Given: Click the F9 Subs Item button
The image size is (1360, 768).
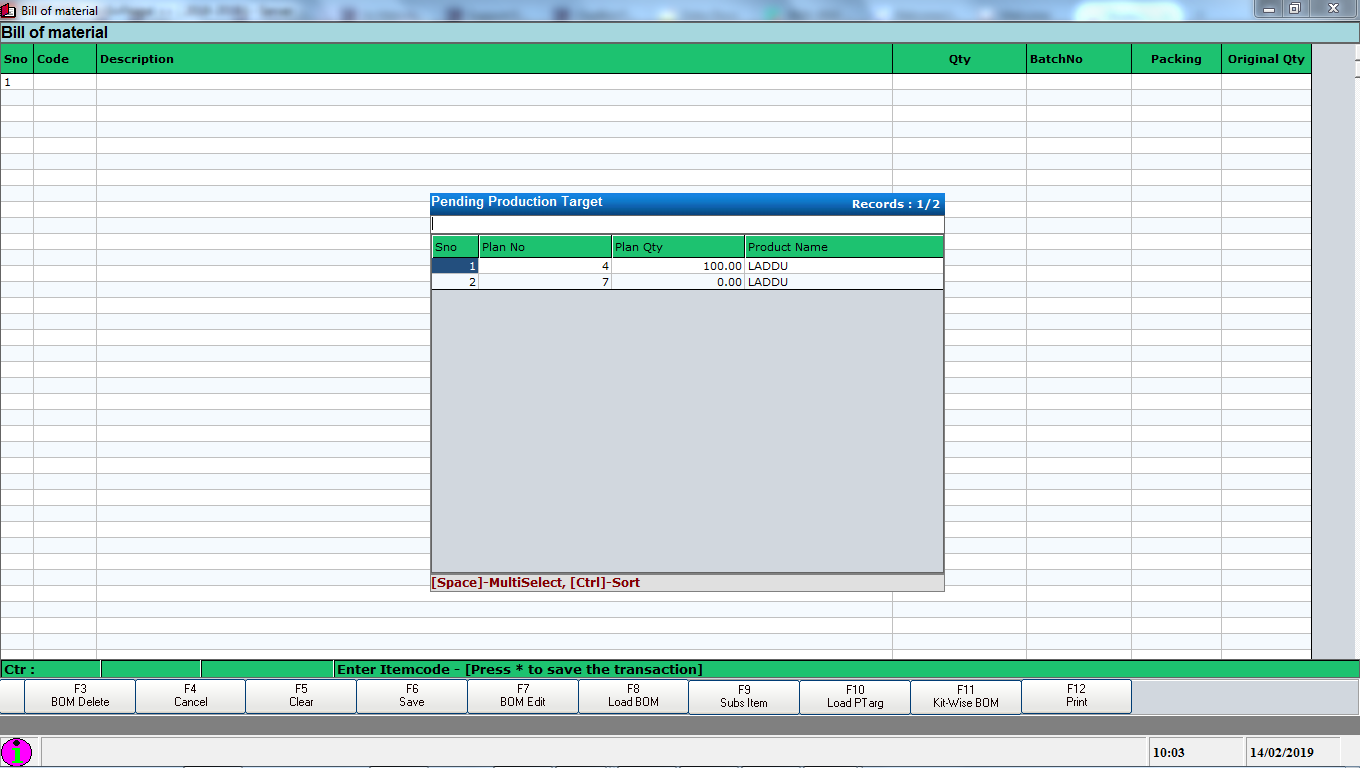Looking at the screenshot, I should 744,696.
